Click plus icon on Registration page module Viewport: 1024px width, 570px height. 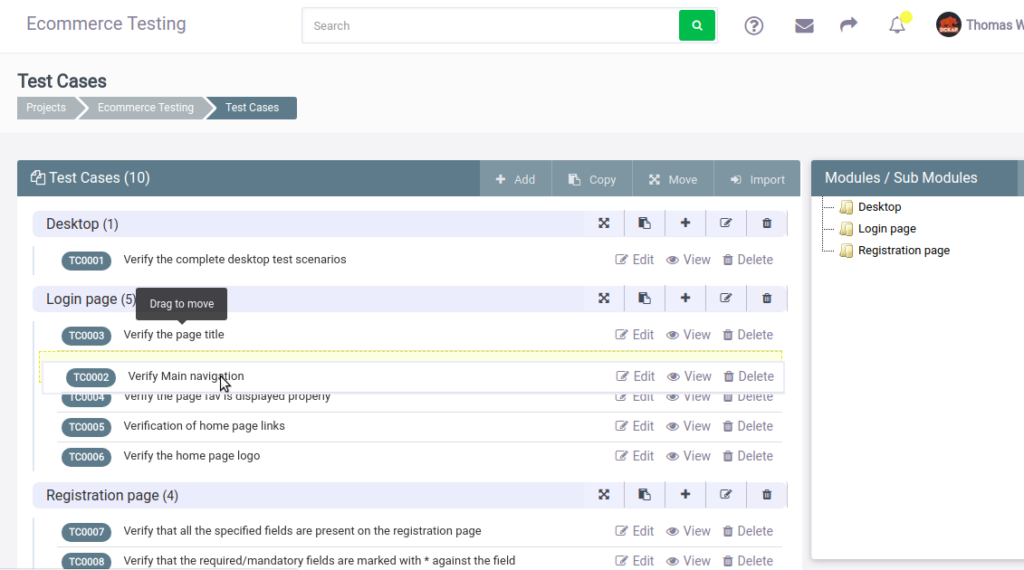click(685, 495)
